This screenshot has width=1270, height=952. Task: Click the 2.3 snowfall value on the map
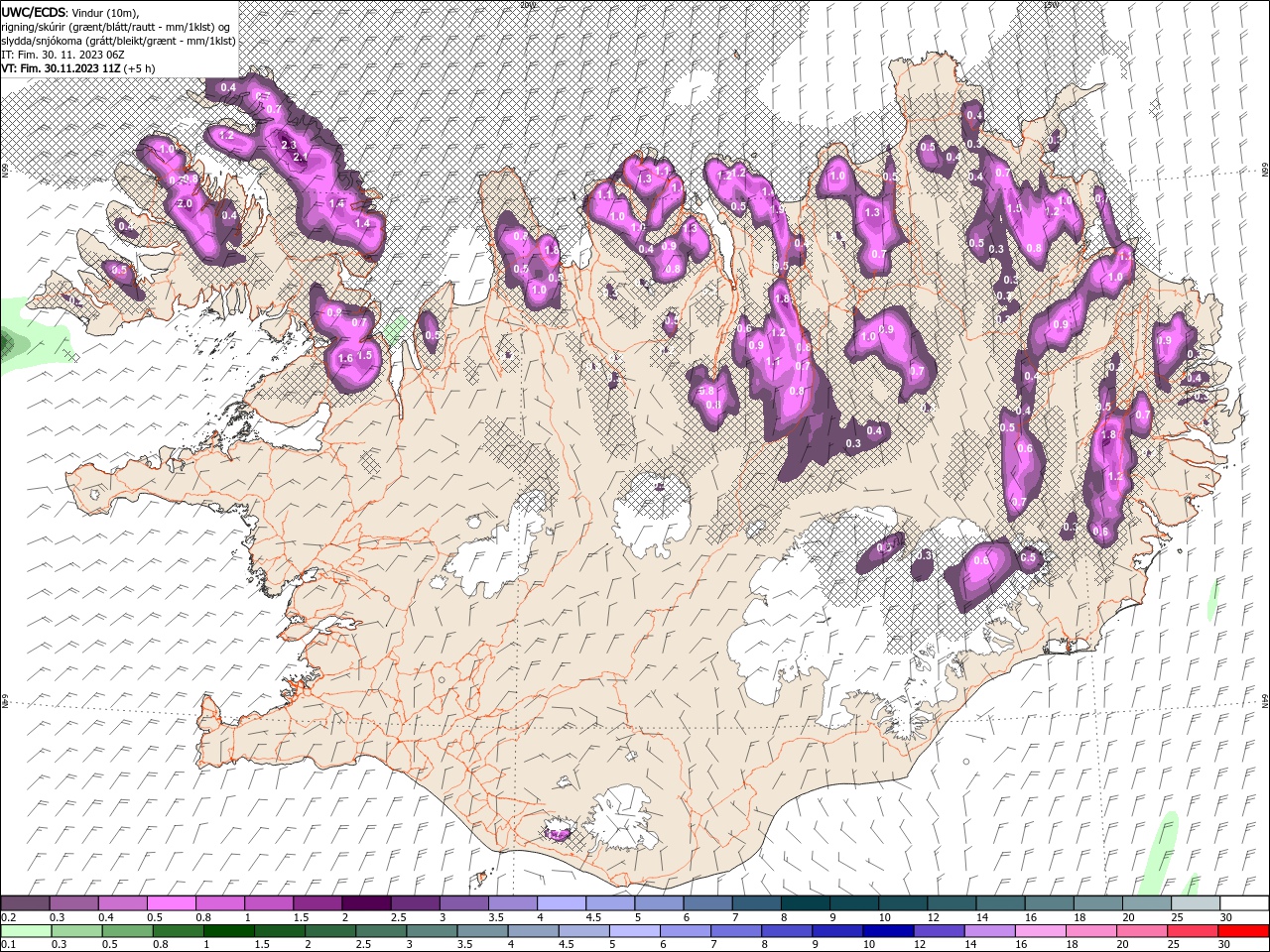290,145
